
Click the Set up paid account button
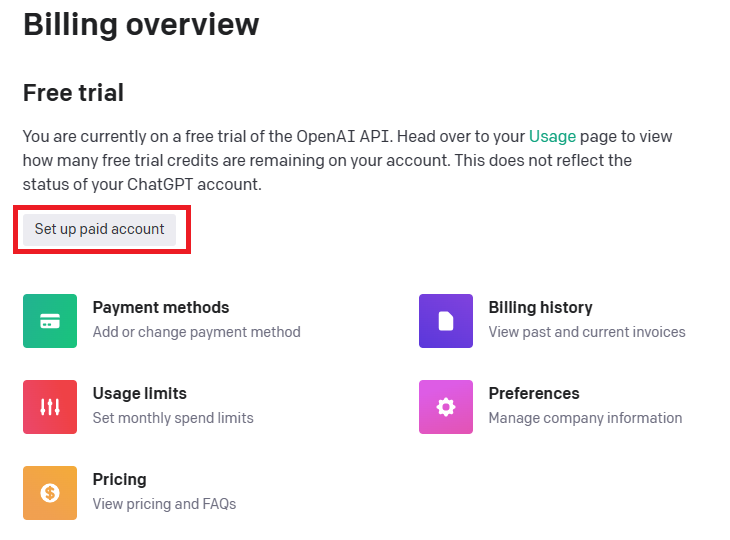100,230
